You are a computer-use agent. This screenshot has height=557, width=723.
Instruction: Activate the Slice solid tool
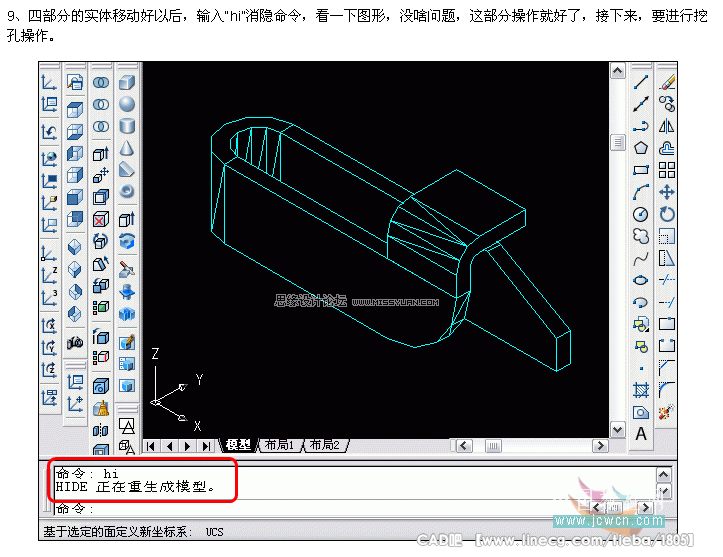[127, 269]
